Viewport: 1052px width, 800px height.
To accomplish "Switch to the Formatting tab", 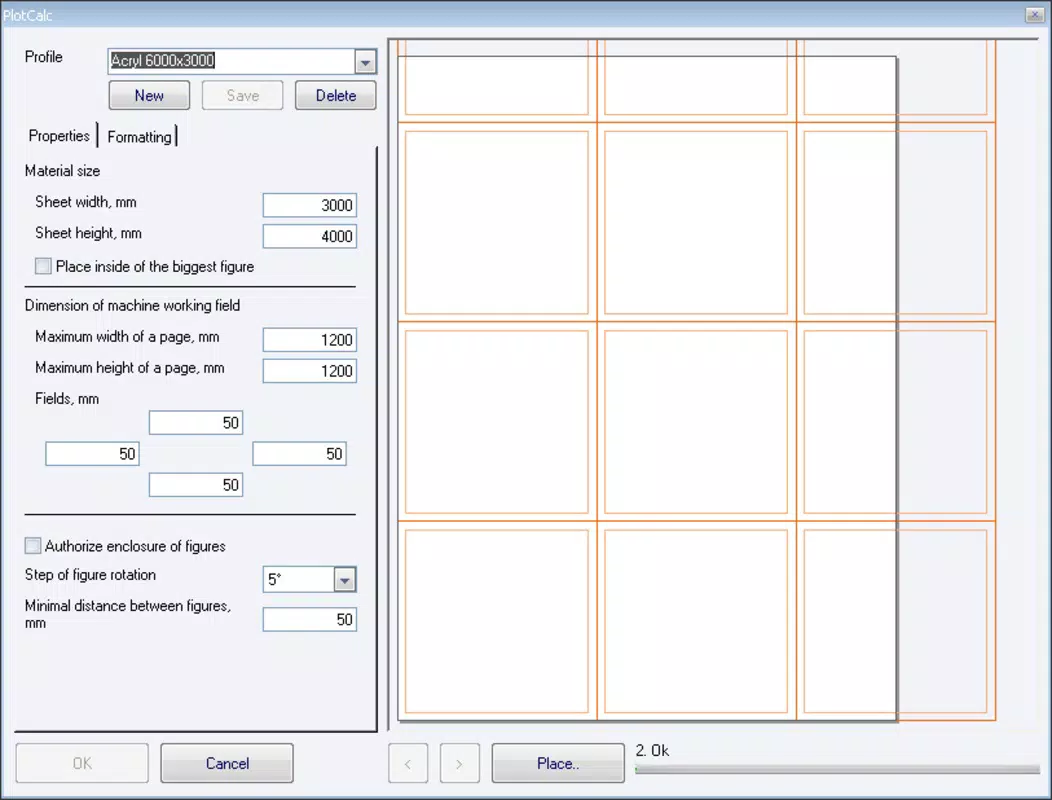I will point(139,136).
